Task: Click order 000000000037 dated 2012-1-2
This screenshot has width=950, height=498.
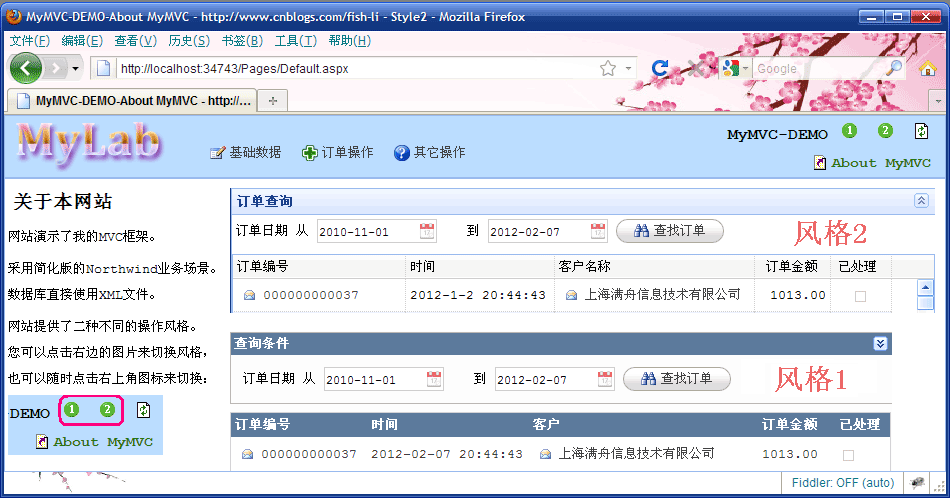Action: tap(311, 295)
